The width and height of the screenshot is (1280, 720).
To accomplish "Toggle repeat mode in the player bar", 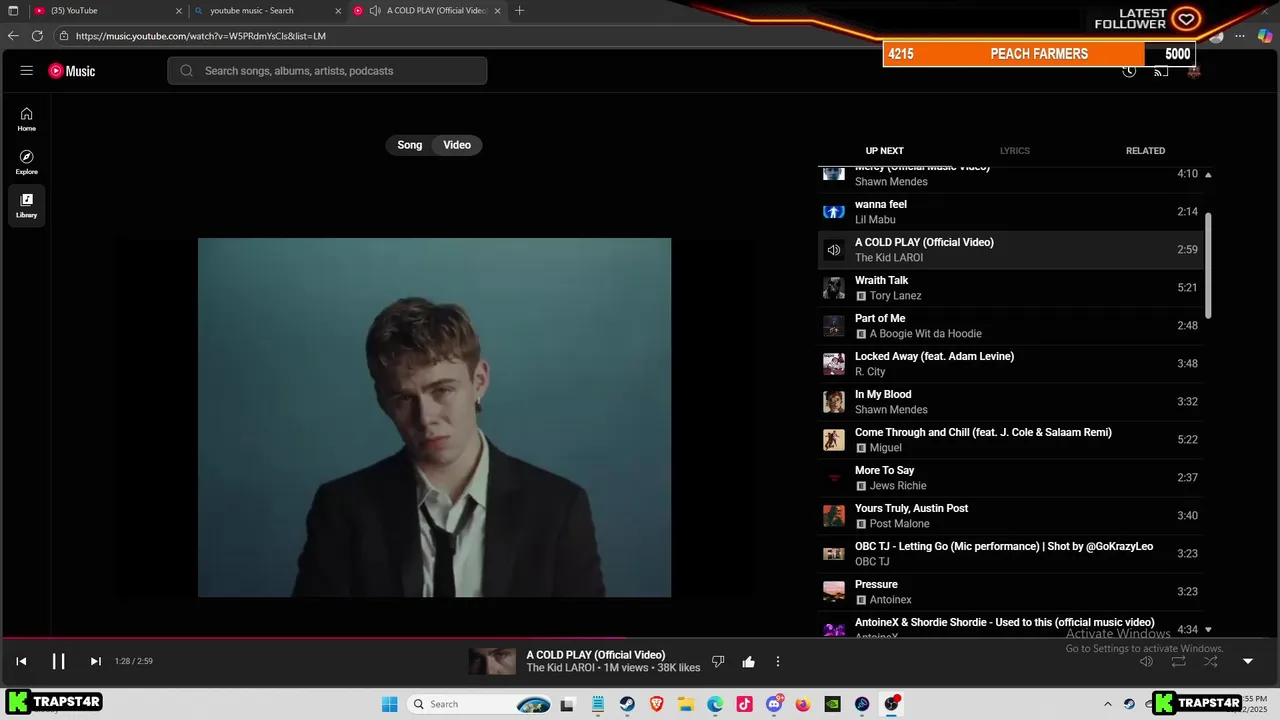I will click(1178, 661).
